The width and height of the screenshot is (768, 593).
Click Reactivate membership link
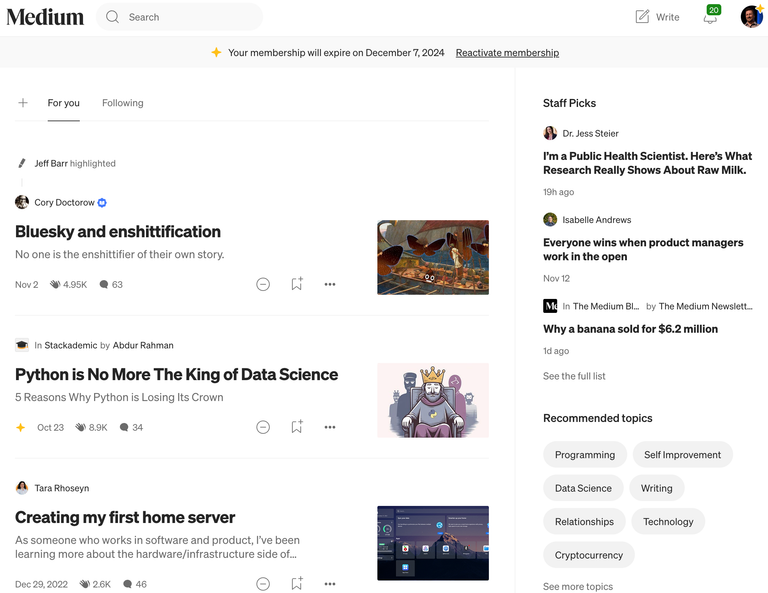[507, 53]
